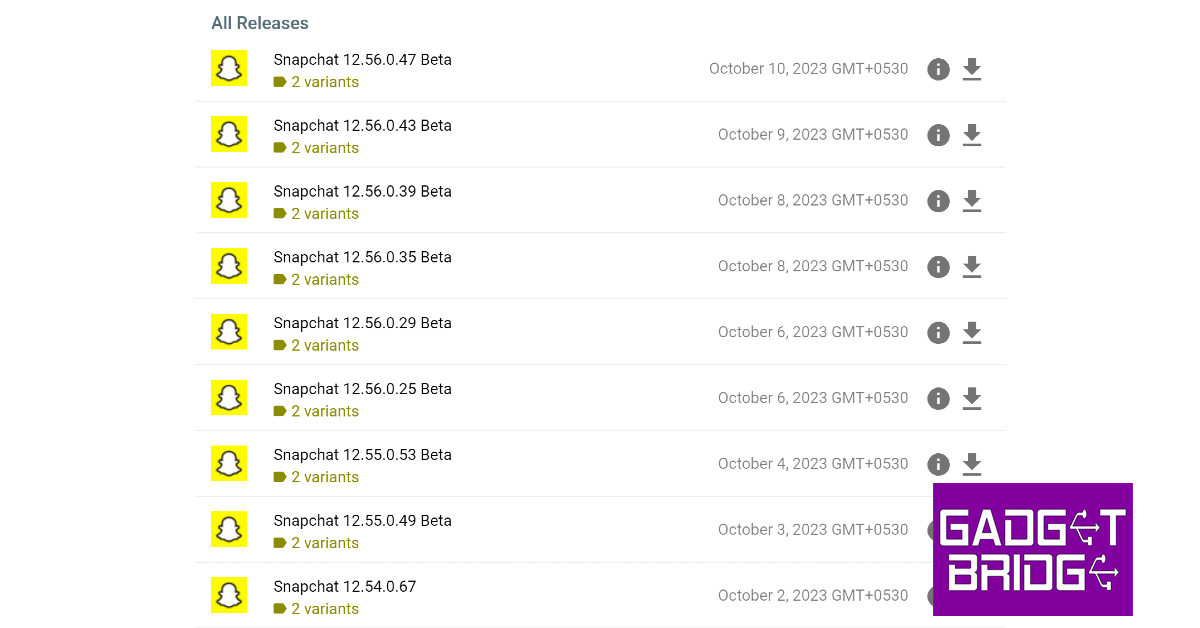
Task: Expand 2 variants under Snapchat 12.56.0.39 Beta
Action: pos(324,214)
